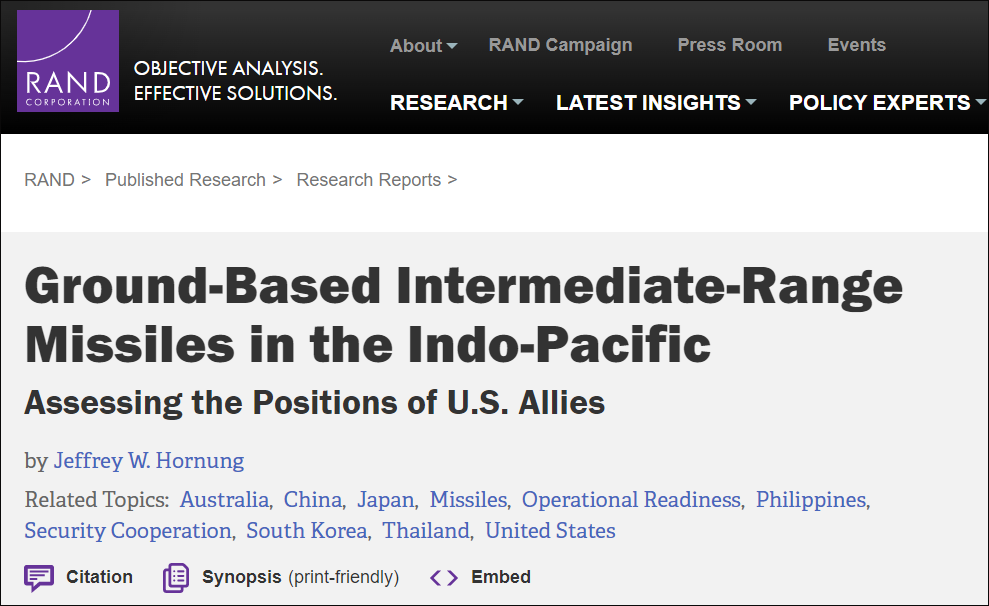The height and width of the screenshot is (606, 989).
Task: Select the Australia related topic
Action: click(x=224, y=500)
